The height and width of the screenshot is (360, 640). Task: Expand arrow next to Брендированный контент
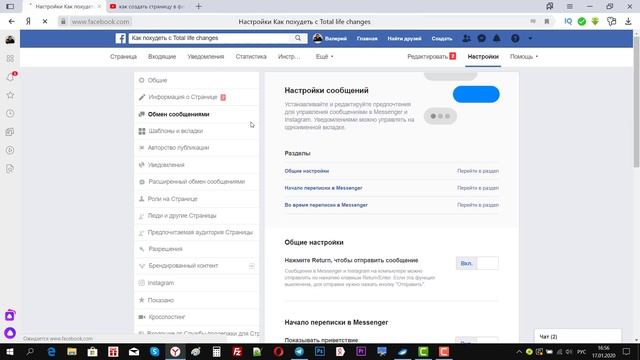(x=252, y=266)
